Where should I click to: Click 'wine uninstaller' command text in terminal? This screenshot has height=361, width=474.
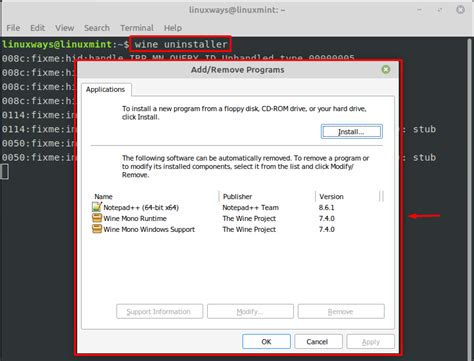point(181,44)
